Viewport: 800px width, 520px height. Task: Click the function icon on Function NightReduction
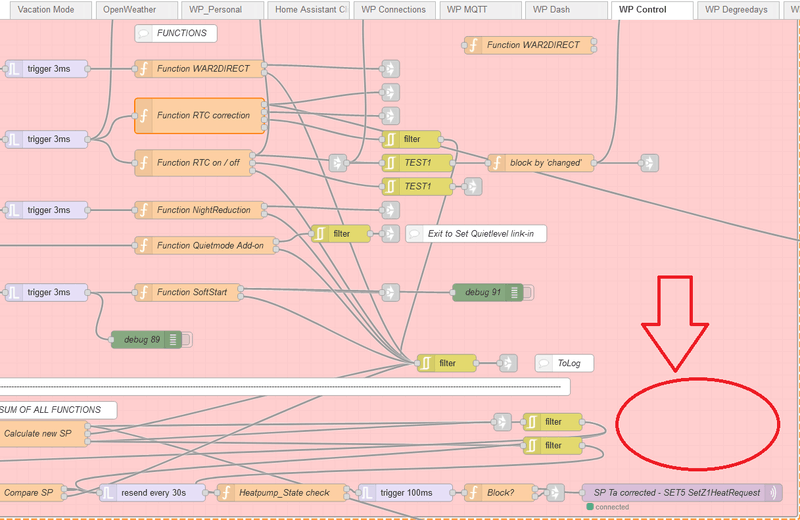pos(144,210)
